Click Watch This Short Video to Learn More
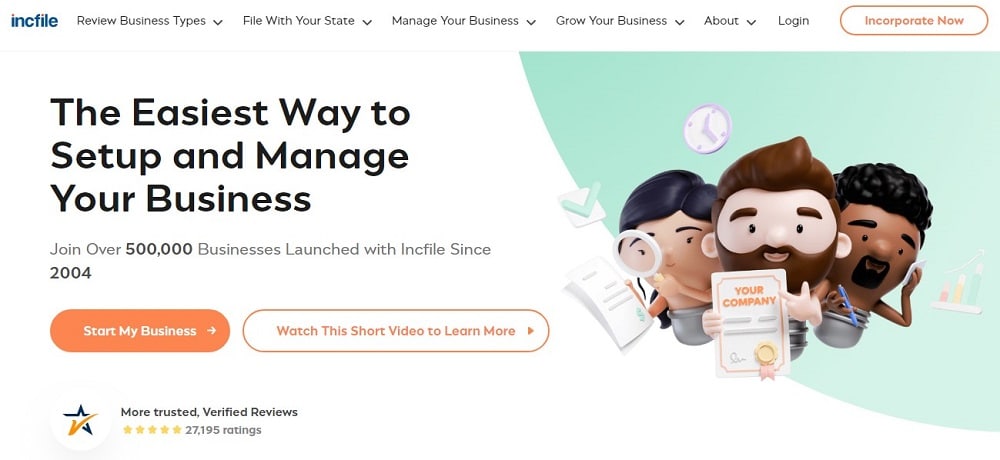 [395, 330]
